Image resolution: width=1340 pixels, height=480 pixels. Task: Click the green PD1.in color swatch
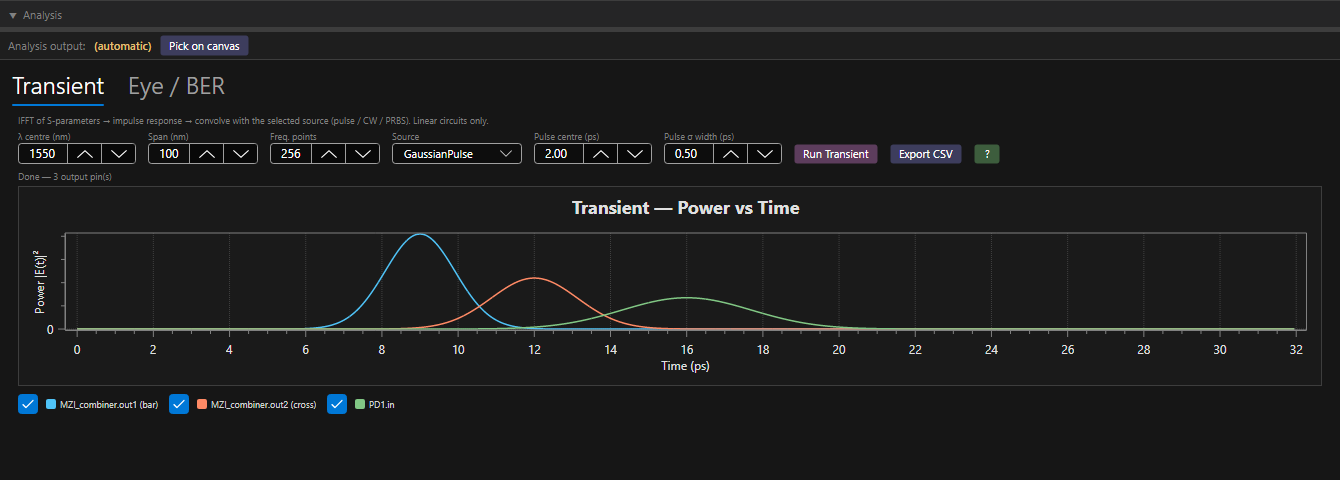click(361, 404)
